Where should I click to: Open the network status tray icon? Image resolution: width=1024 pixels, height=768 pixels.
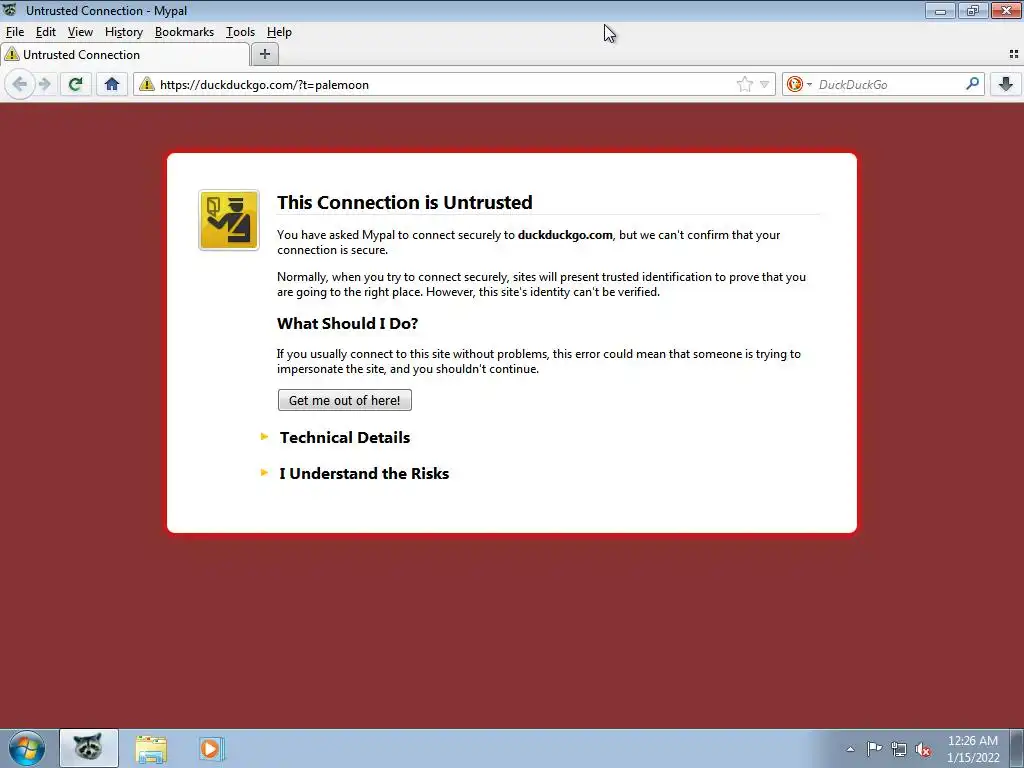[x=899, y=749]
